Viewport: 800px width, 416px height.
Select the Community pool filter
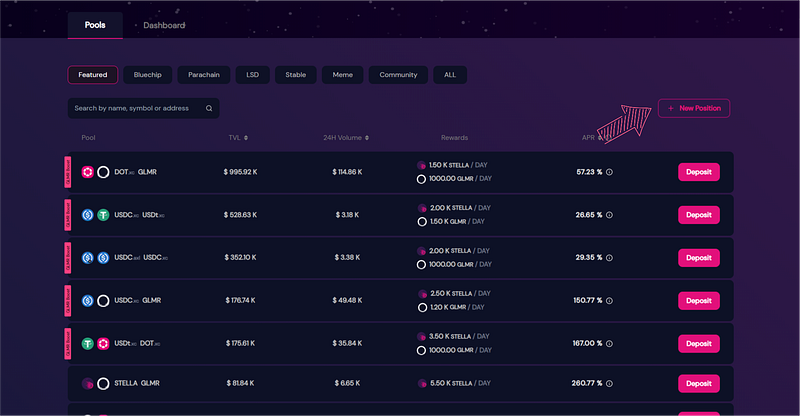point(398,75)
